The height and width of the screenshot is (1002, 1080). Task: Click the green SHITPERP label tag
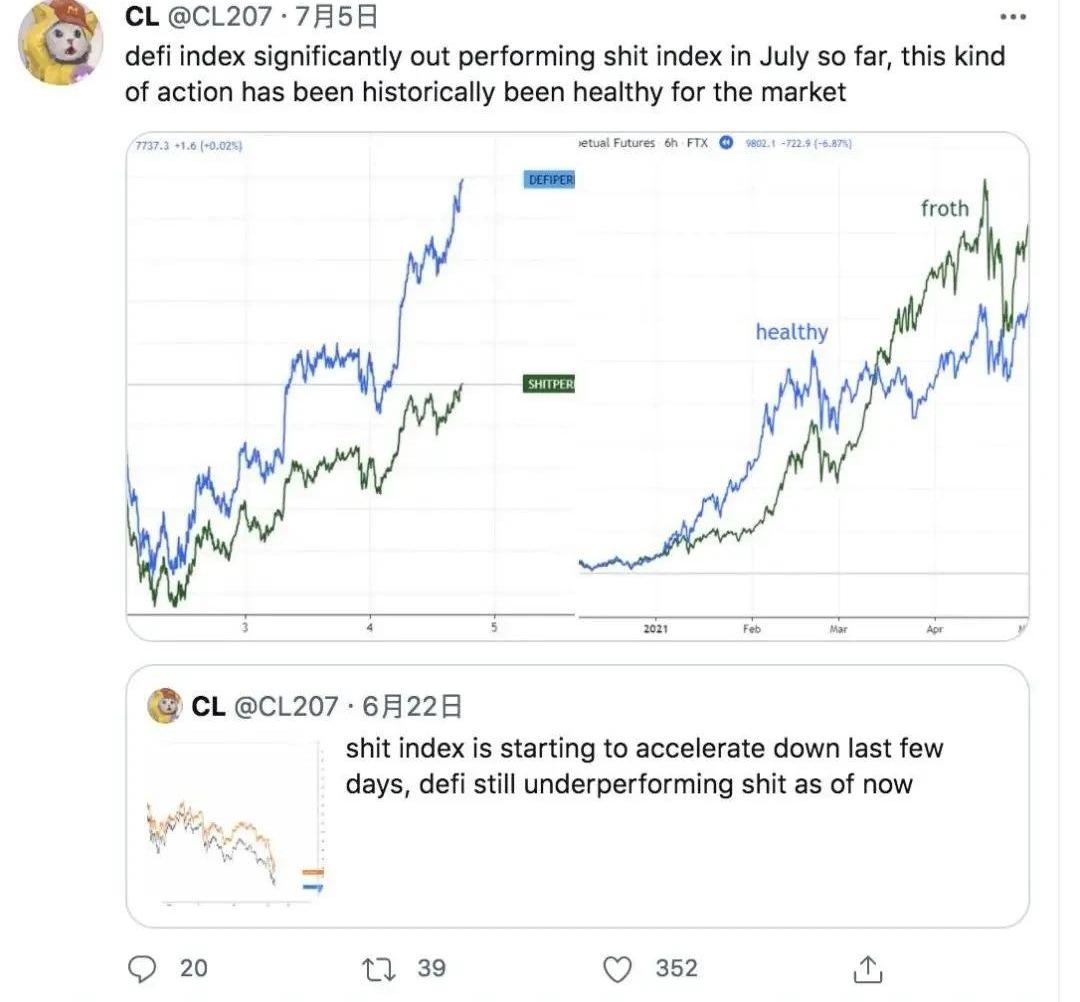point(549,385)
